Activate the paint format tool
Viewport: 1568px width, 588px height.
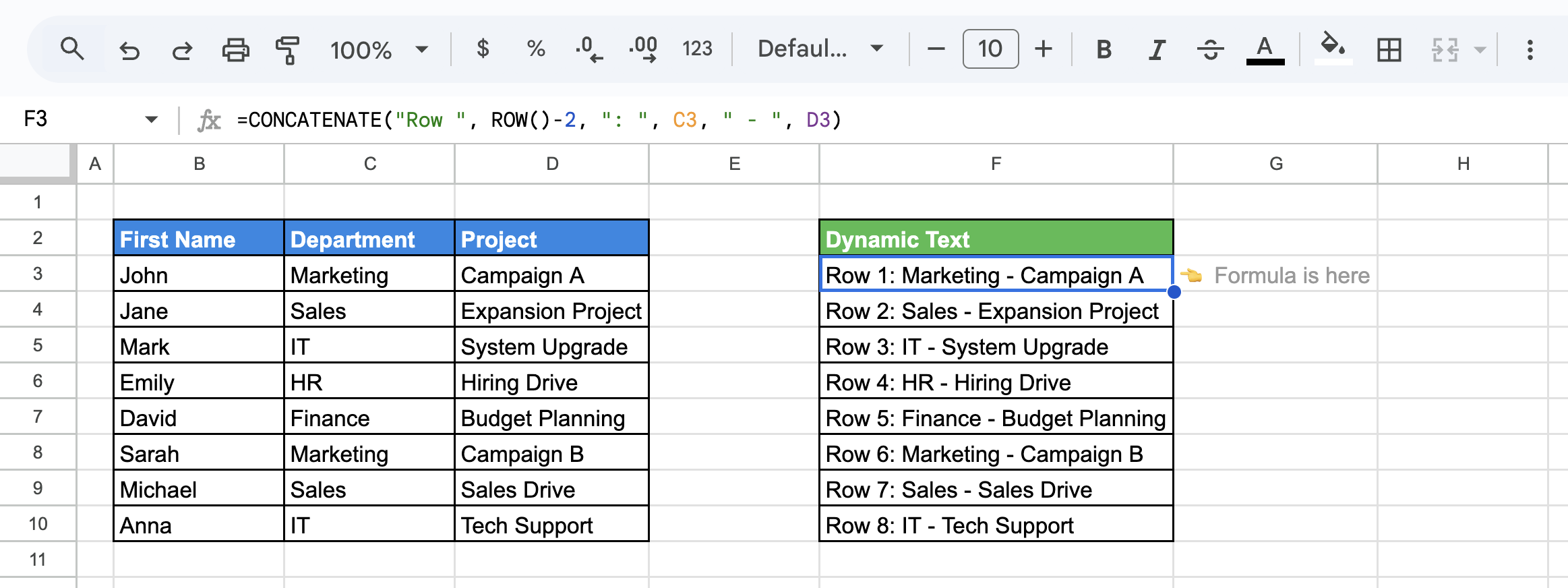tap(287, 50)
